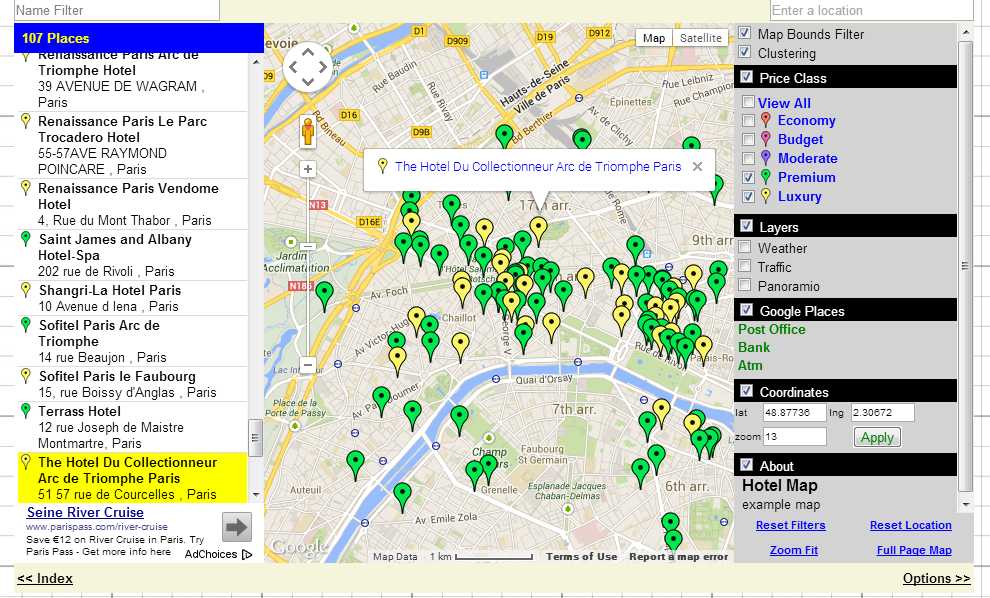Switch to Satellite view

coord(700,38)
